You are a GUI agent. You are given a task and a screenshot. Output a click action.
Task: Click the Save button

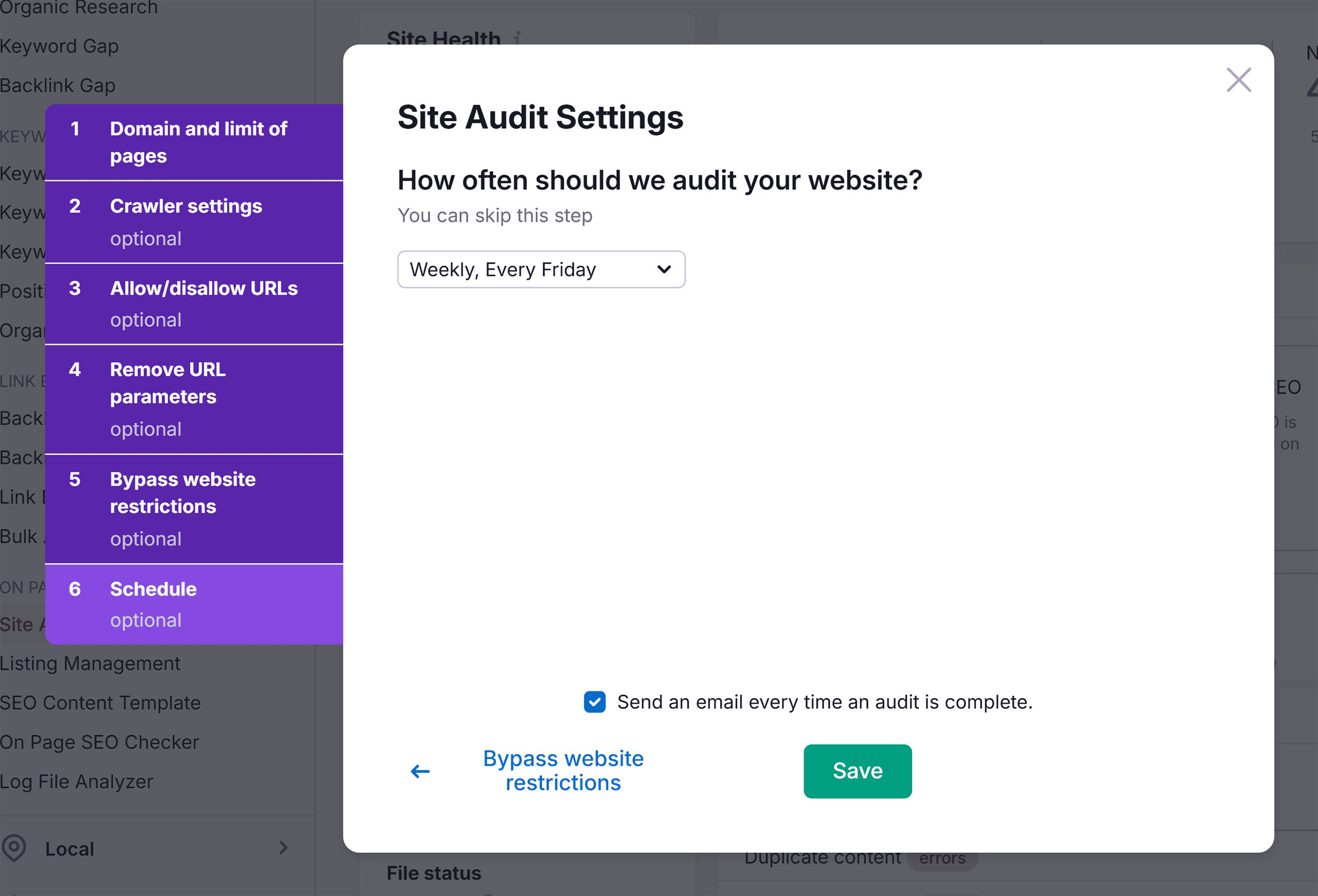tap(857, 771)
